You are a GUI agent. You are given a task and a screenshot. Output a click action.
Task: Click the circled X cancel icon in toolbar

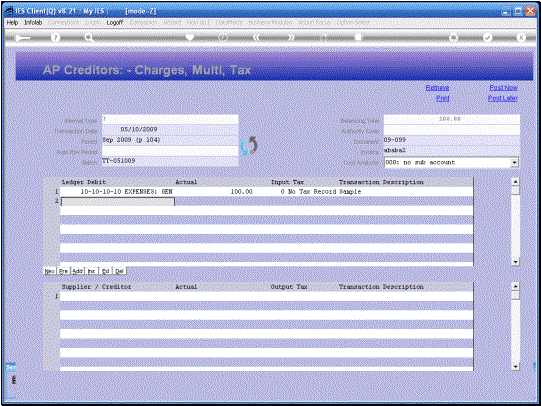[521, 38]
